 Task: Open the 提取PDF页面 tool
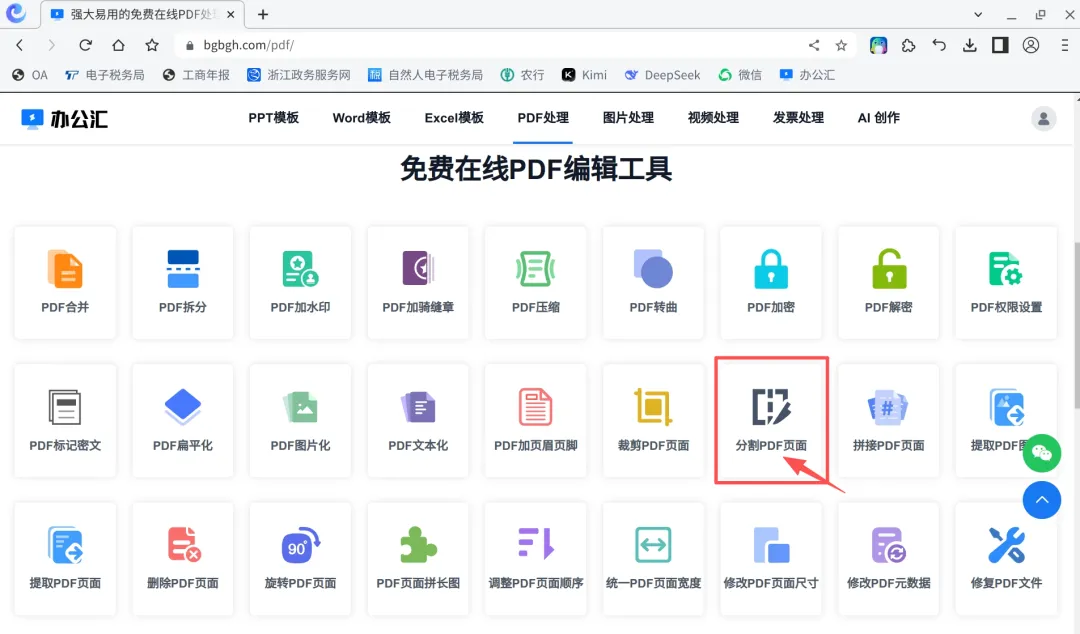(65, 558)
